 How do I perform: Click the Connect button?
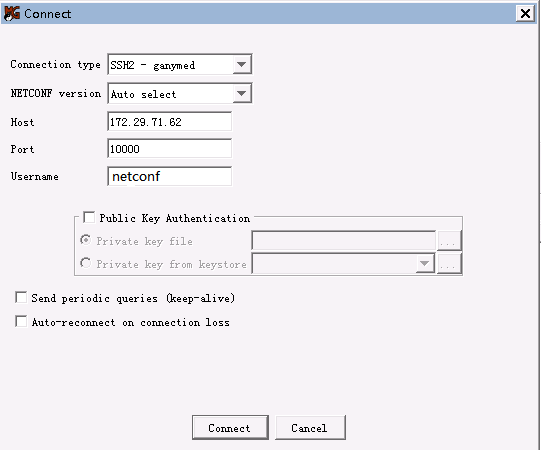[230, 428]
